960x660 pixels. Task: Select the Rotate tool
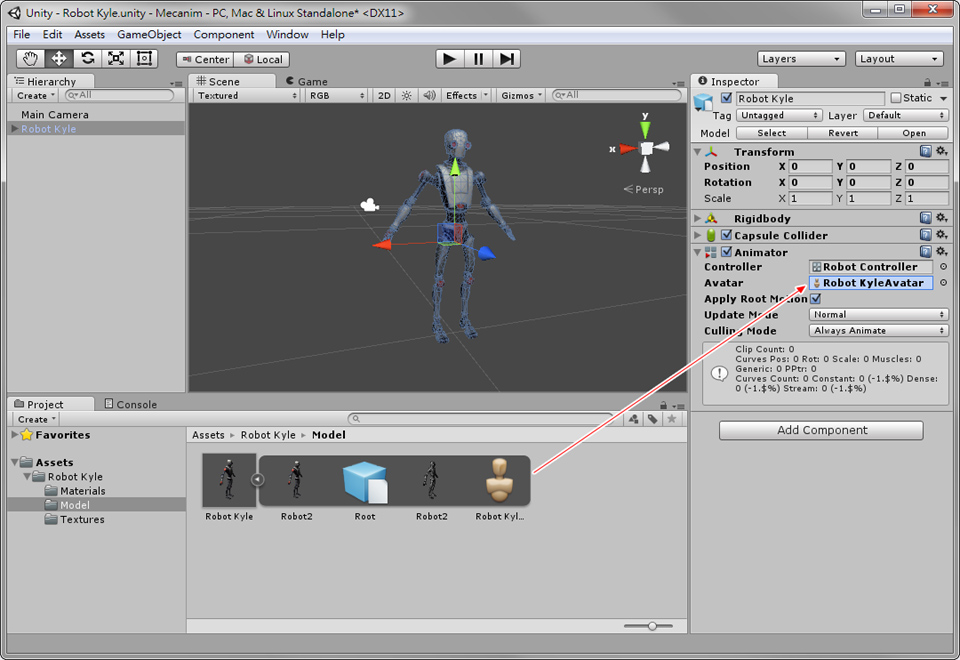tap(86, 58)
